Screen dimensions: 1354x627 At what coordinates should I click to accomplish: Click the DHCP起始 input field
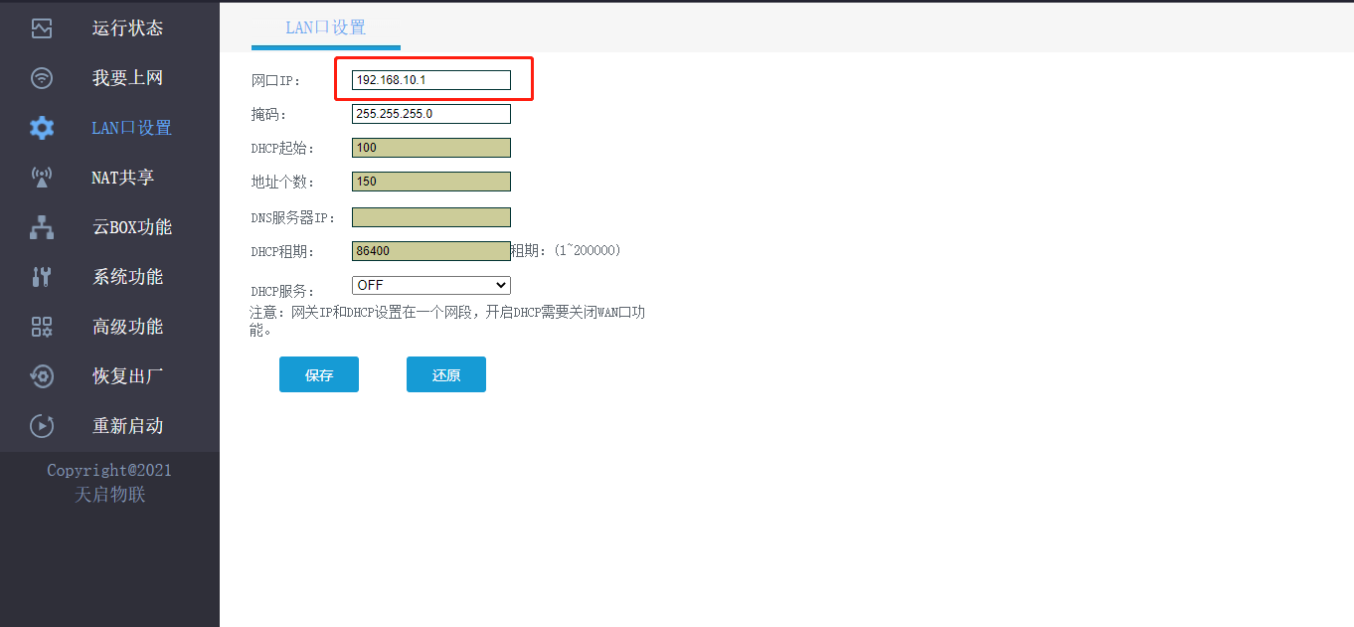[431, 148]
